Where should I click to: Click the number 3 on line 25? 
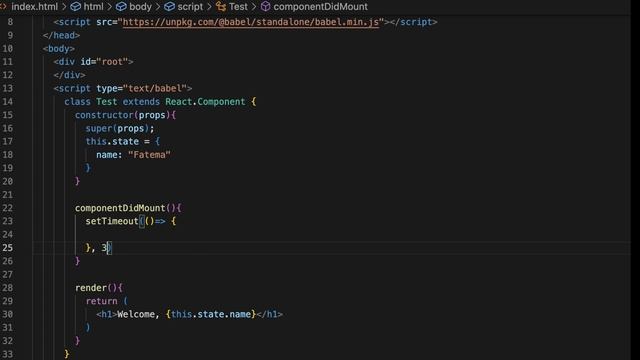click(x=104, y=248)
